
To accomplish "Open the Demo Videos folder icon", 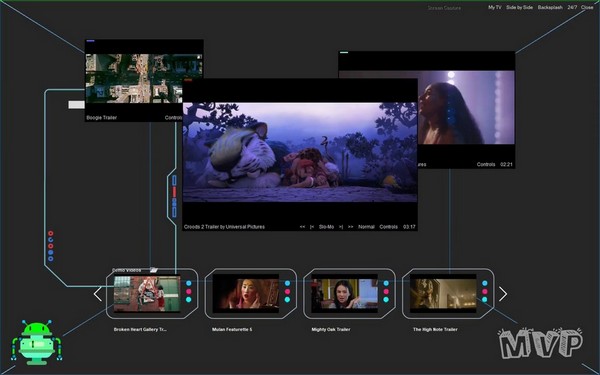I will tap(154, 270).
